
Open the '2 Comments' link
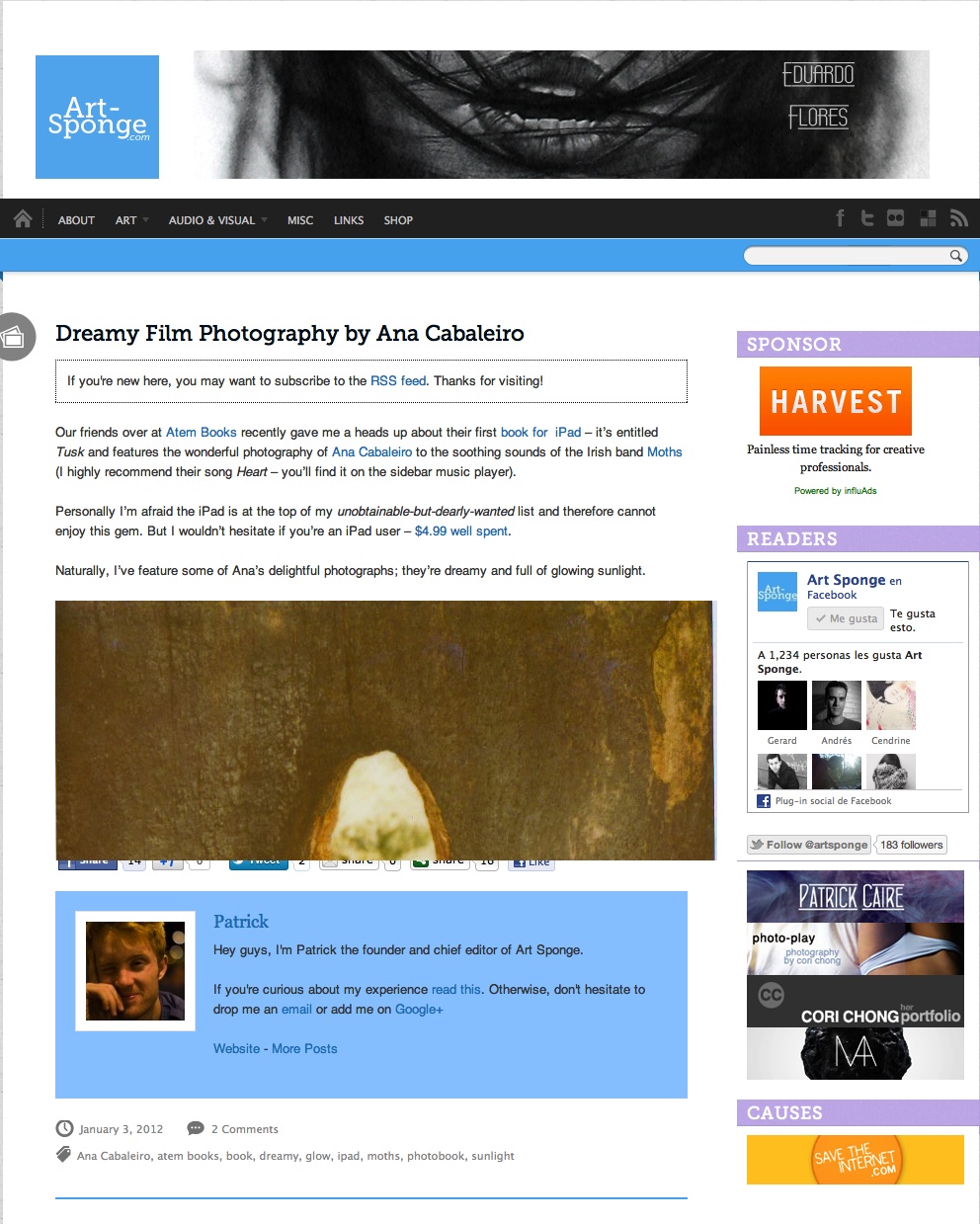click(x=244, y=1129)
